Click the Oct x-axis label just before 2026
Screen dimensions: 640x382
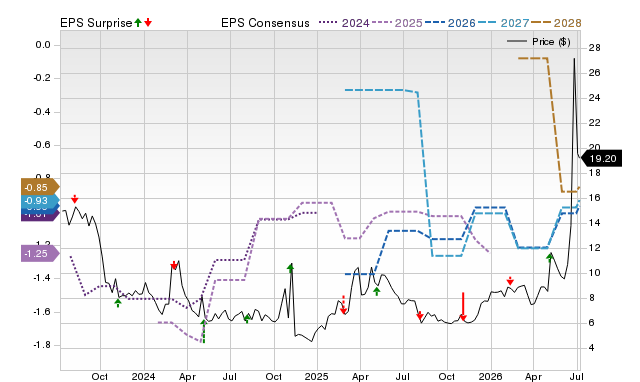tap(447, 376)
